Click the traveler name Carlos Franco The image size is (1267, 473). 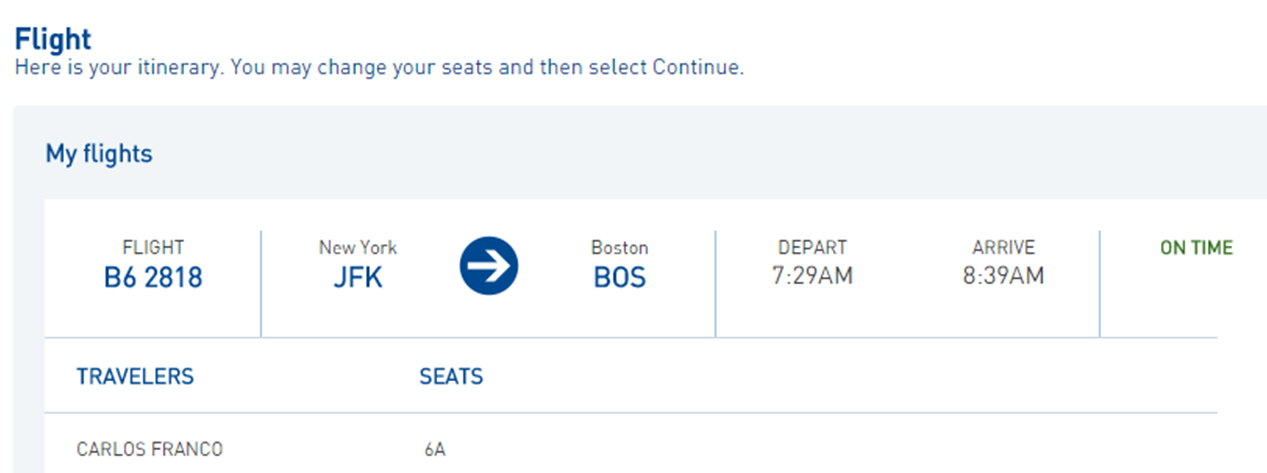149,450
